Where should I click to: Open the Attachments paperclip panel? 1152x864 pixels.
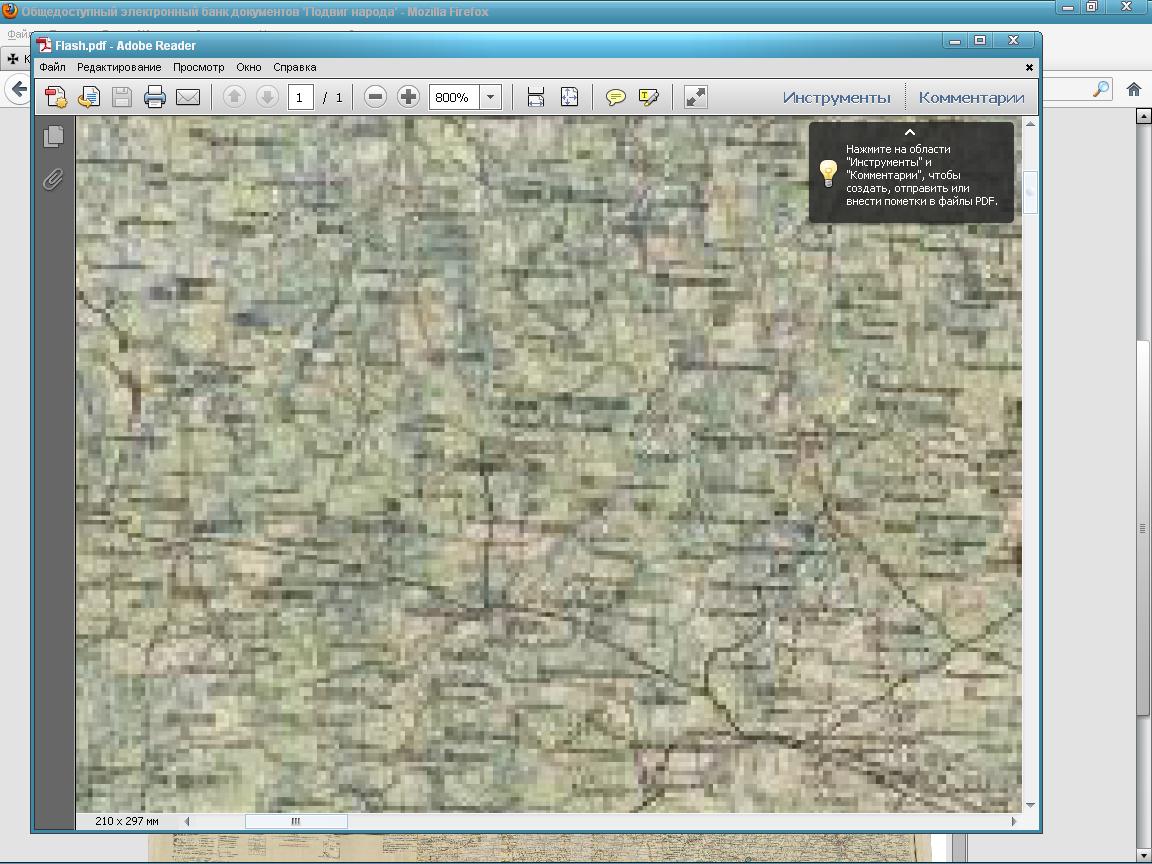(x=53, y=179)
